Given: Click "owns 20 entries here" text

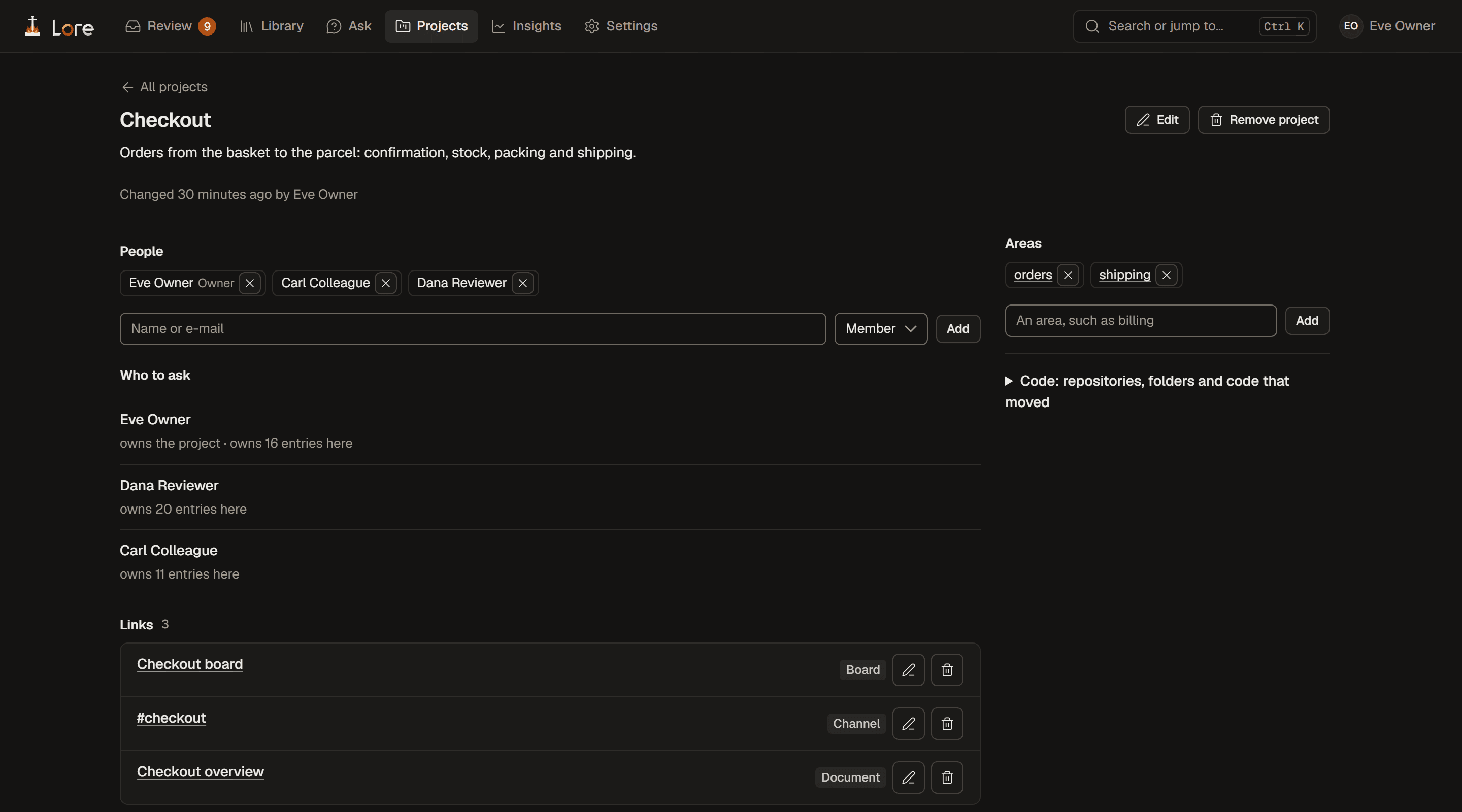Looking at the screenshot, I should 183,510.
